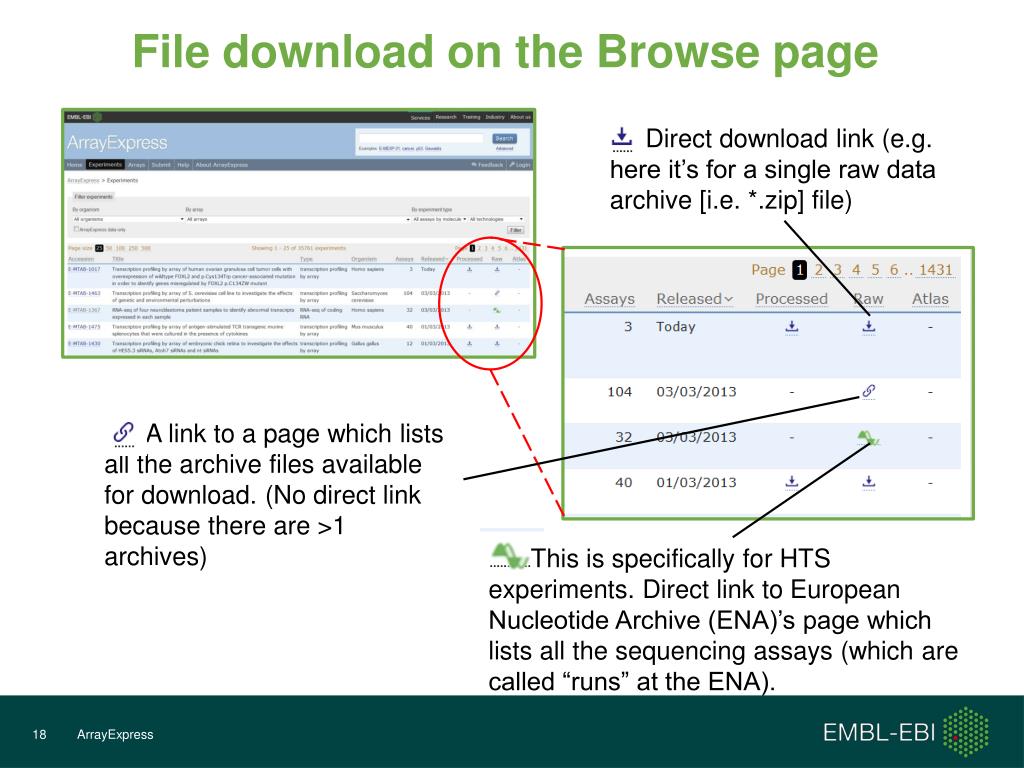Image resolution: width=1024 pixels, height=768 pixels.
Task: Open the E-MTAB-1463 accession link
Action: click(x=84, y=293)
